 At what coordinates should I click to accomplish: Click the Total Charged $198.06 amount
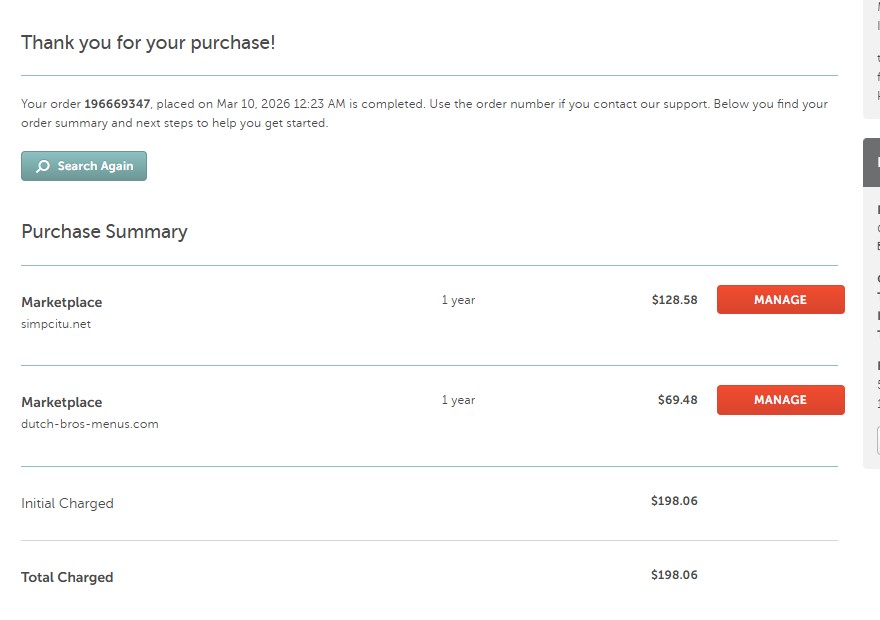(674, 575)
